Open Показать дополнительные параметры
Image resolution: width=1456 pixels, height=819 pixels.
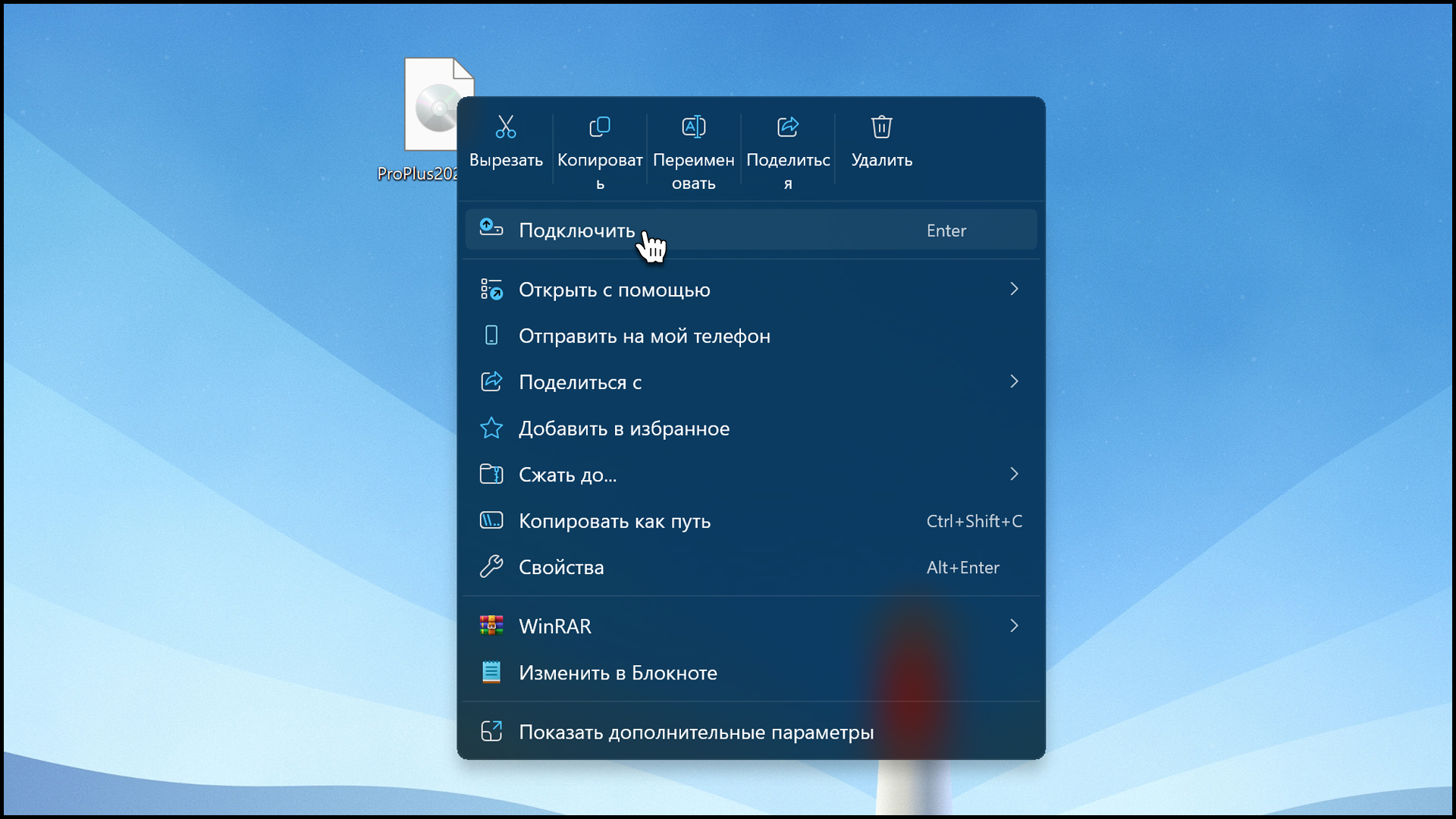(695, 733)
